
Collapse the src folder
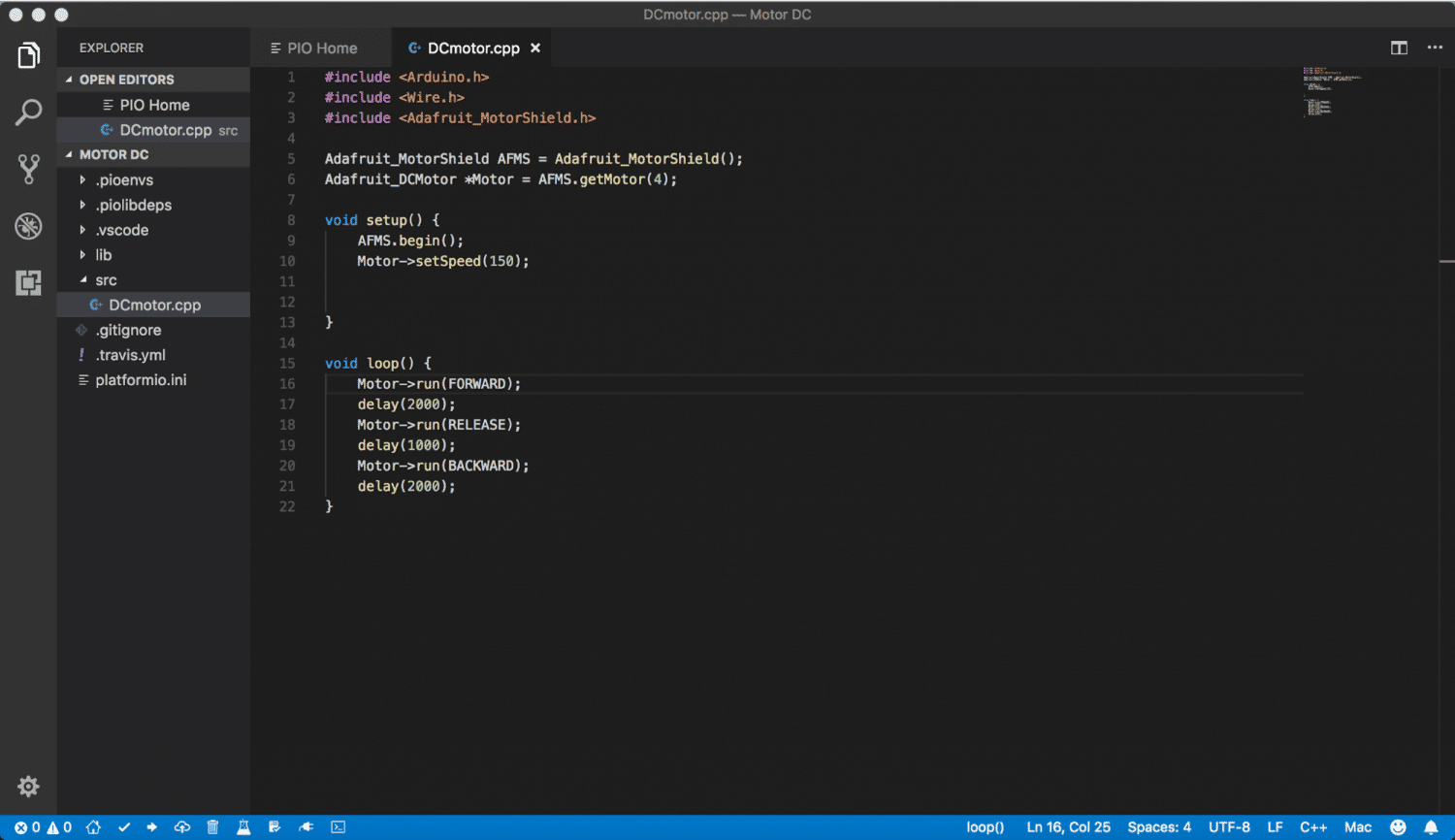[106, 280]
